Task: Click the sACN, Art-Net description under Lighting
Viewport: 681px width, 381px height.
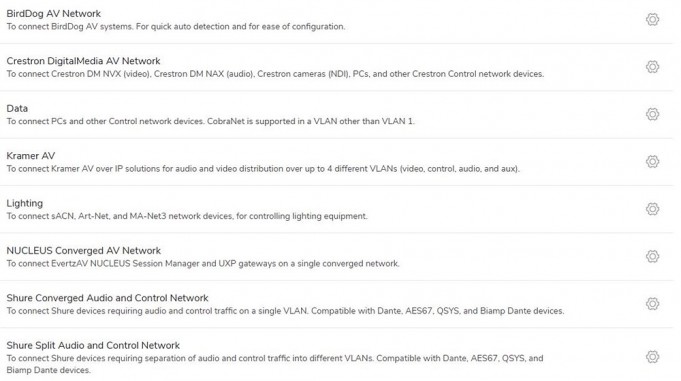Action: pyautogui.click(x=187, y=216)
